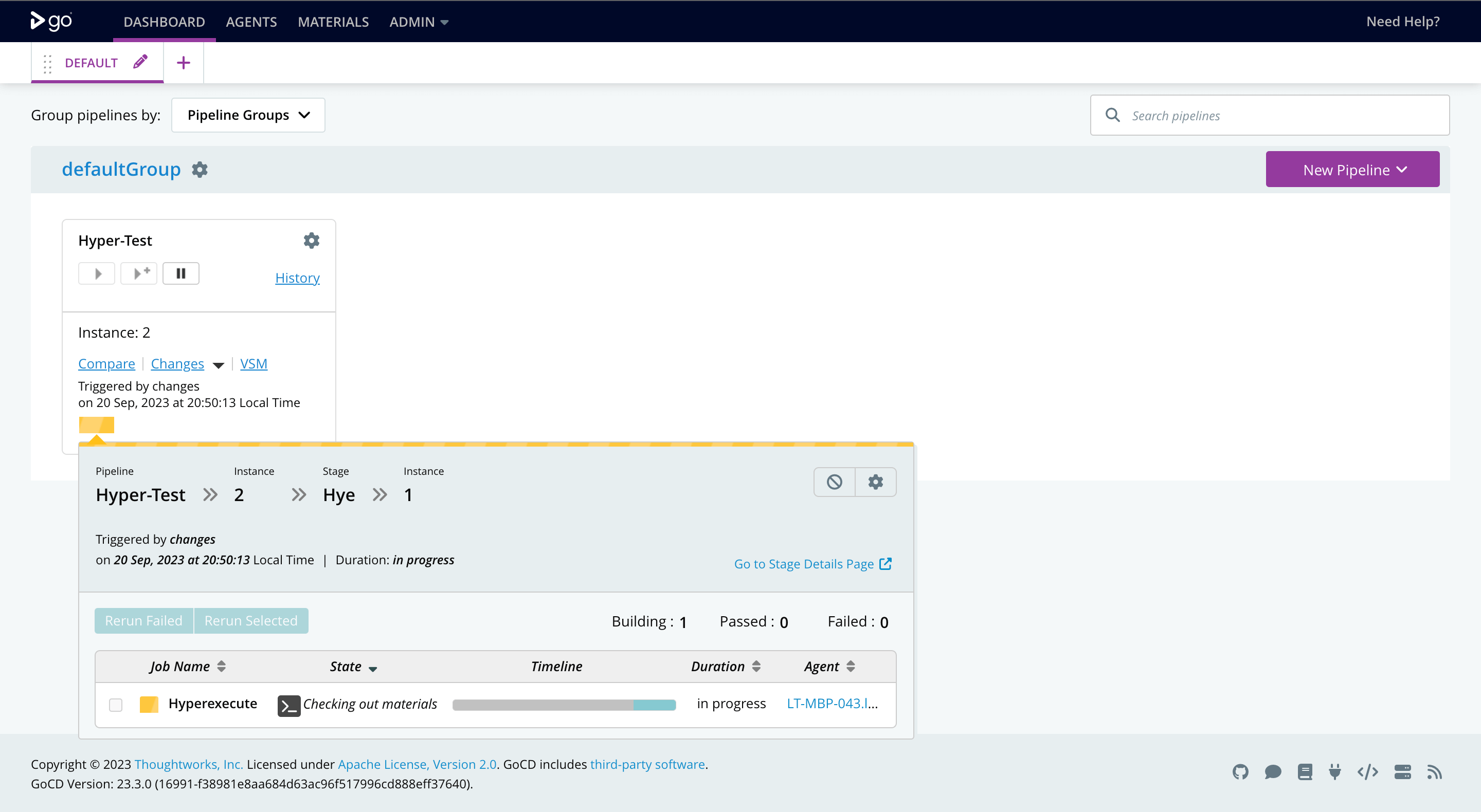Image resolution: width=1481 pixels, height=812 pixels.
Task: Open the Pipeline Groups dropdown
Action: coord(248,115)
